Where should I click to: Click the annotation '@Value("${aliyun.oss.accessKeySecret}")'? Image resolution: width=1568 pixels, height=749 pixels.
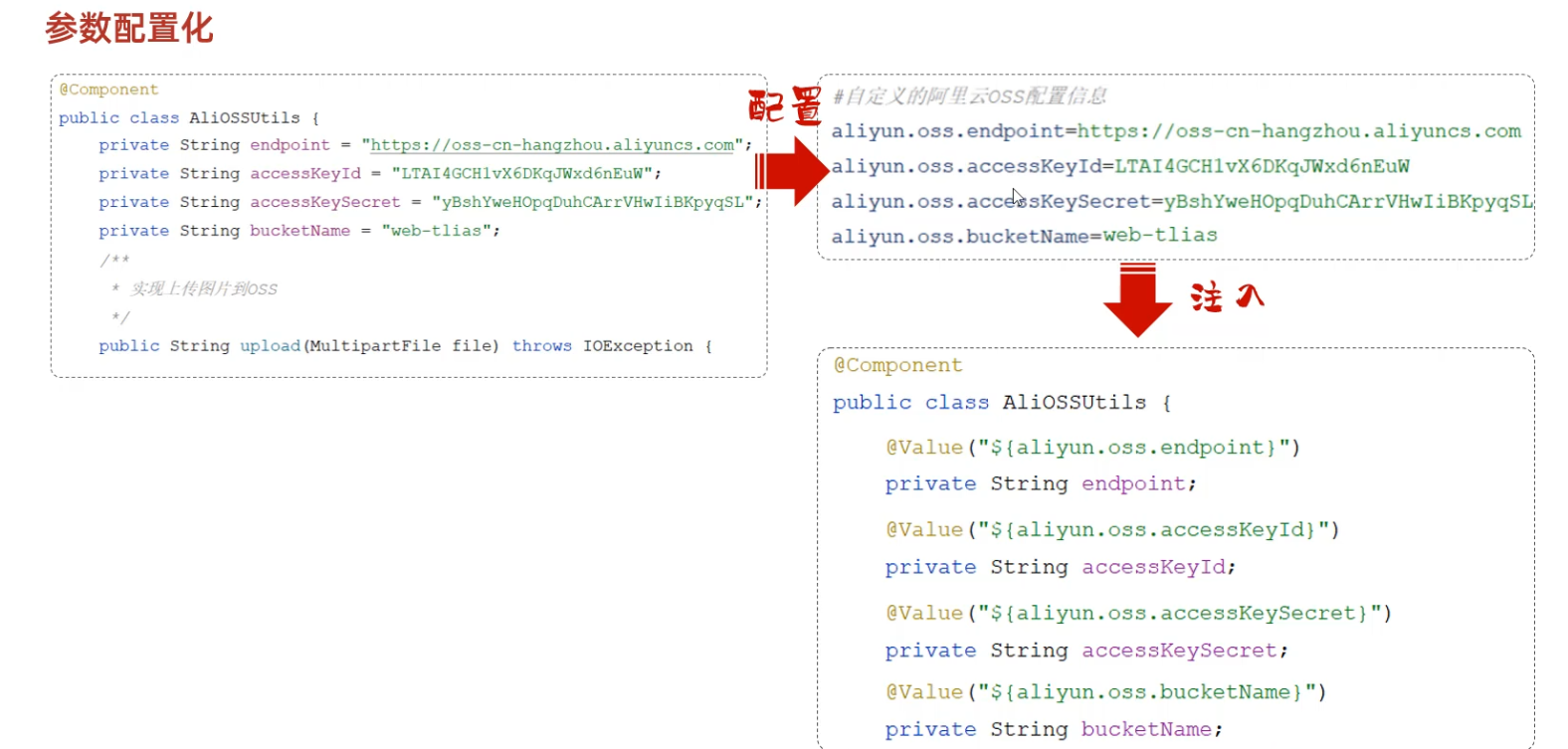pyautogui.click(x=1139, y=614)
